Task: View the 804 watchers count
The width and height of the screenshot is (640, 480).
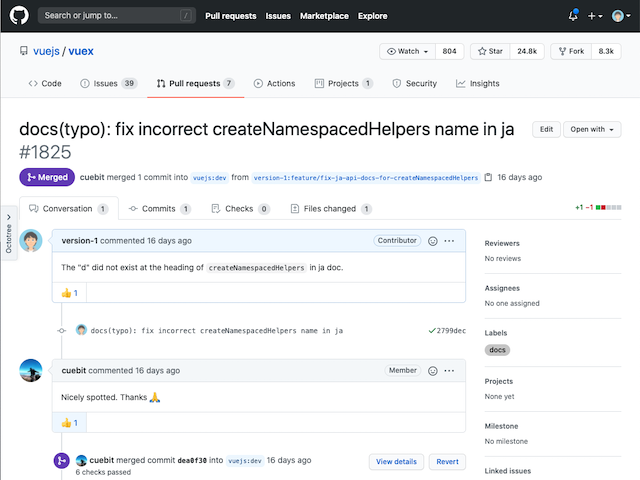Action: click(x=449, y=51)
